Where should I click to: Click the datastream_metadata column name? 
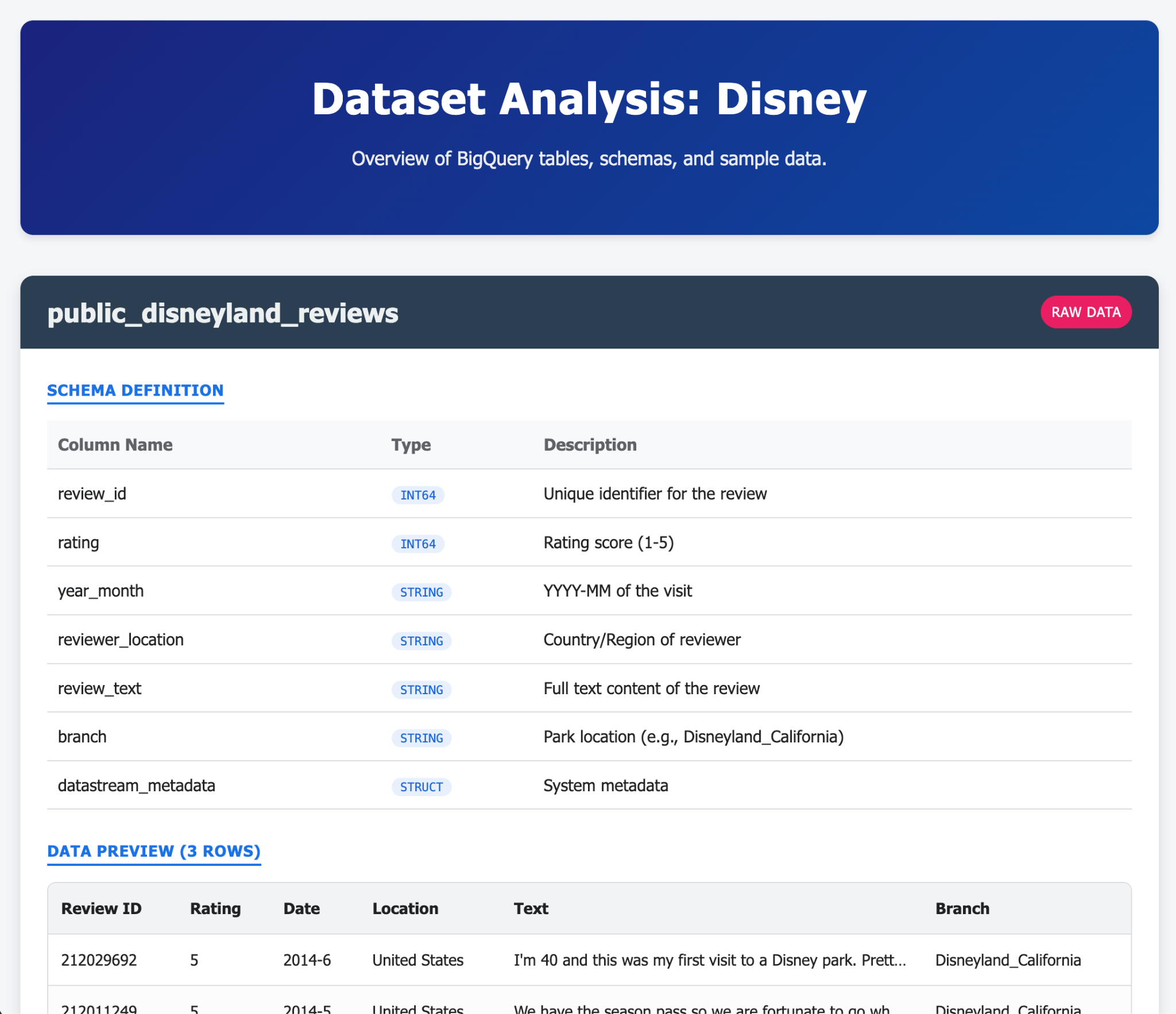(136, 785)
